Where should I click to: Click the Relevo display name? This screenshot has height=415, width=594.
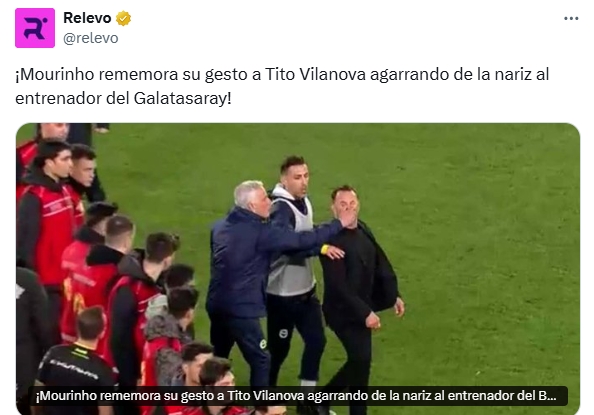[x=87, y=18]
